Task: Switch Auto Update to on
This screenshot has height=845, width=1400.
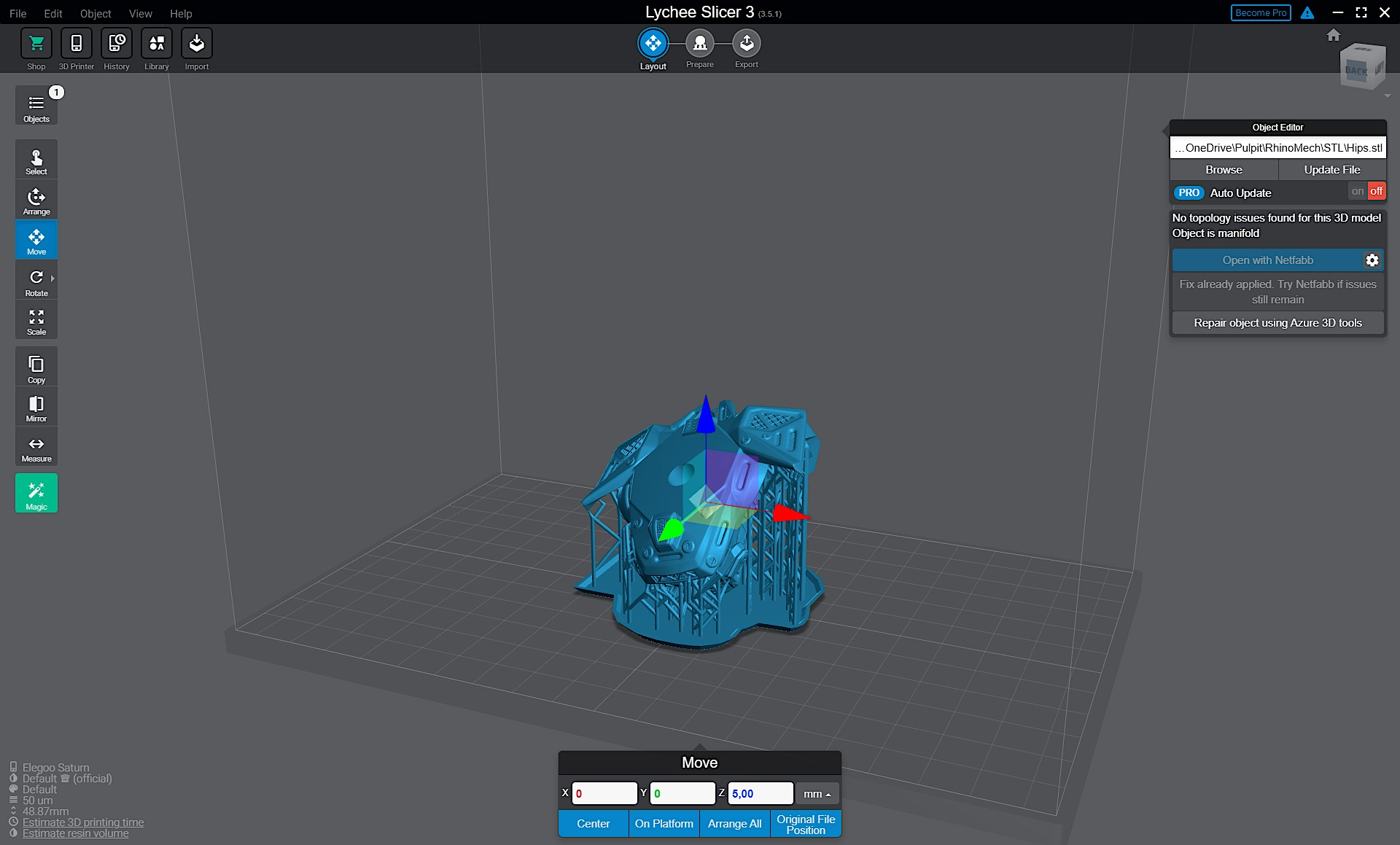Action: pos(1357,192)
